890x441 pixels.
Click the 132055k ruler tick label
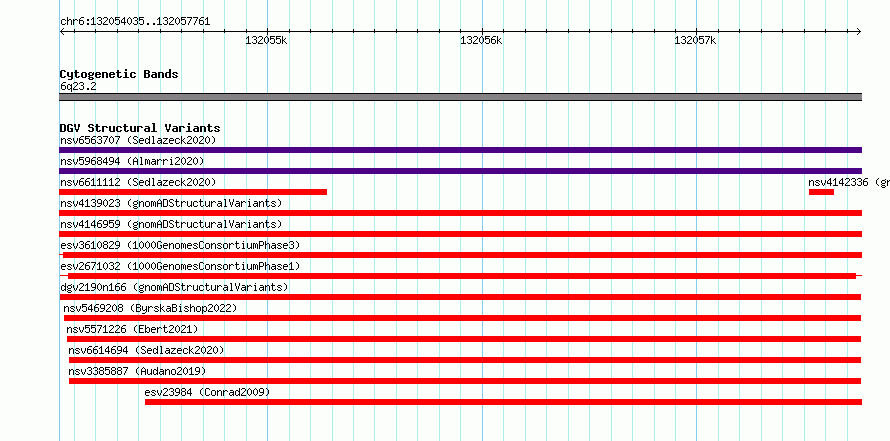[x=266, y=40]
